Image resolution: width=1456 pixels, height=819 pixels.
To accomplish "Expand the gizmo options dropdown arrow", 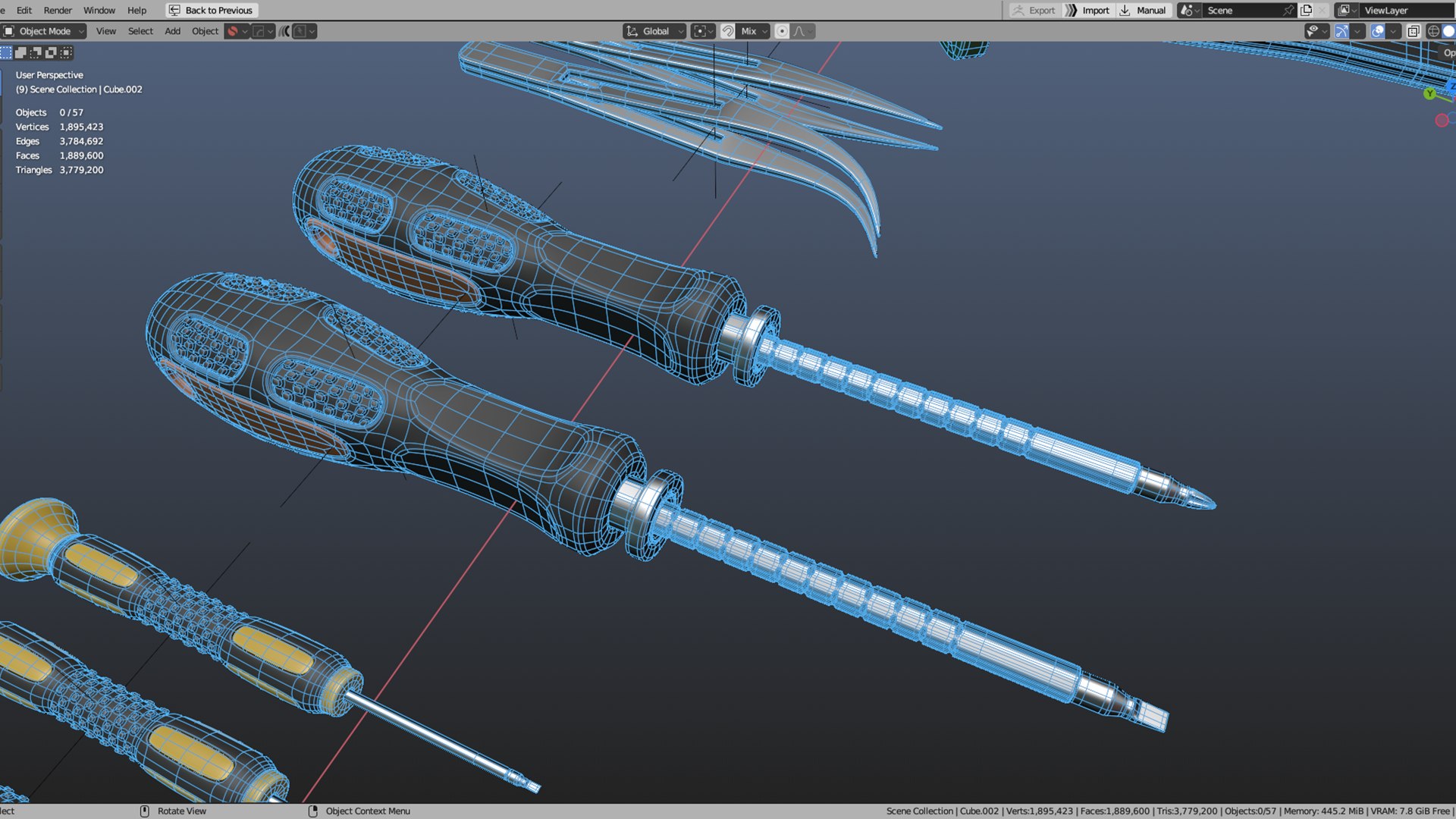I will 1357,31.
